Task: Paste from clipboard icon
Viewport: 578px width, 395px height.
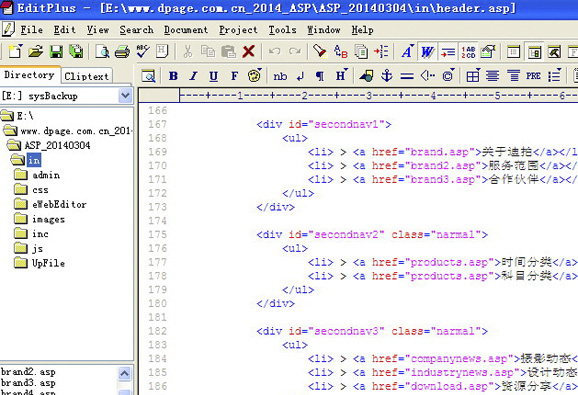Action: (x=228, y=51)
